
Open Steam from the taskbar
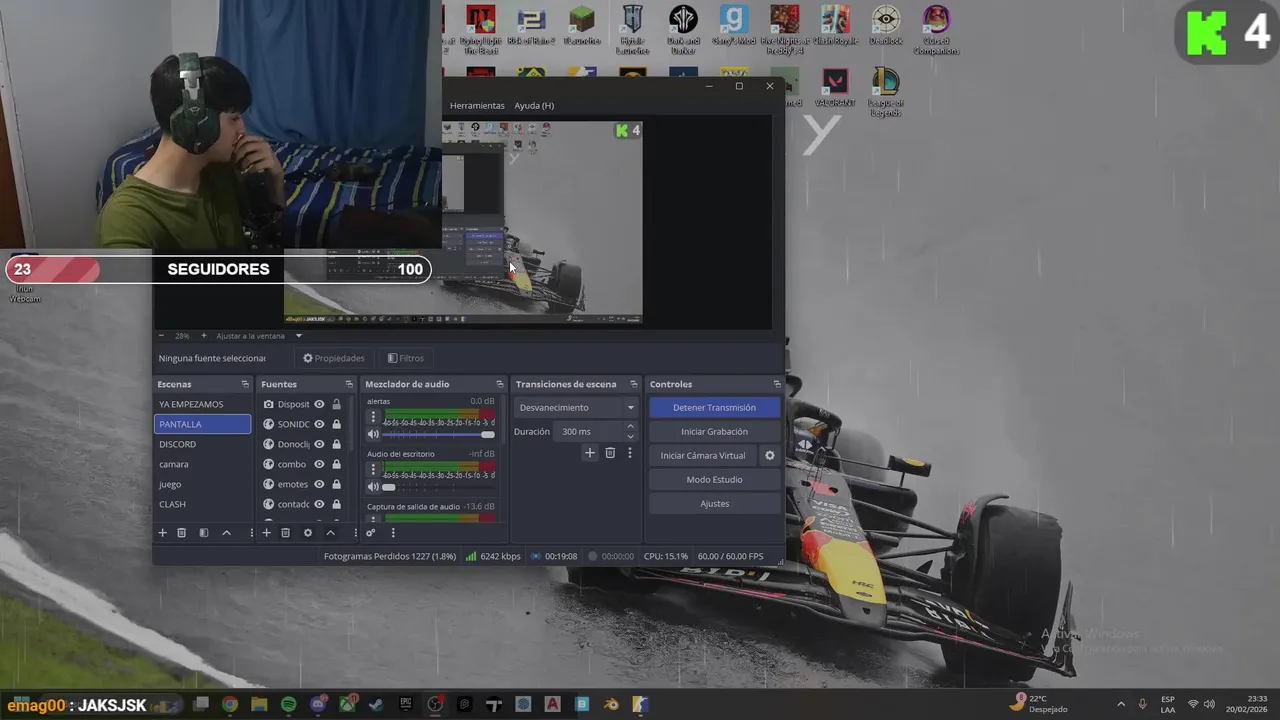click(x=376, y=705)
